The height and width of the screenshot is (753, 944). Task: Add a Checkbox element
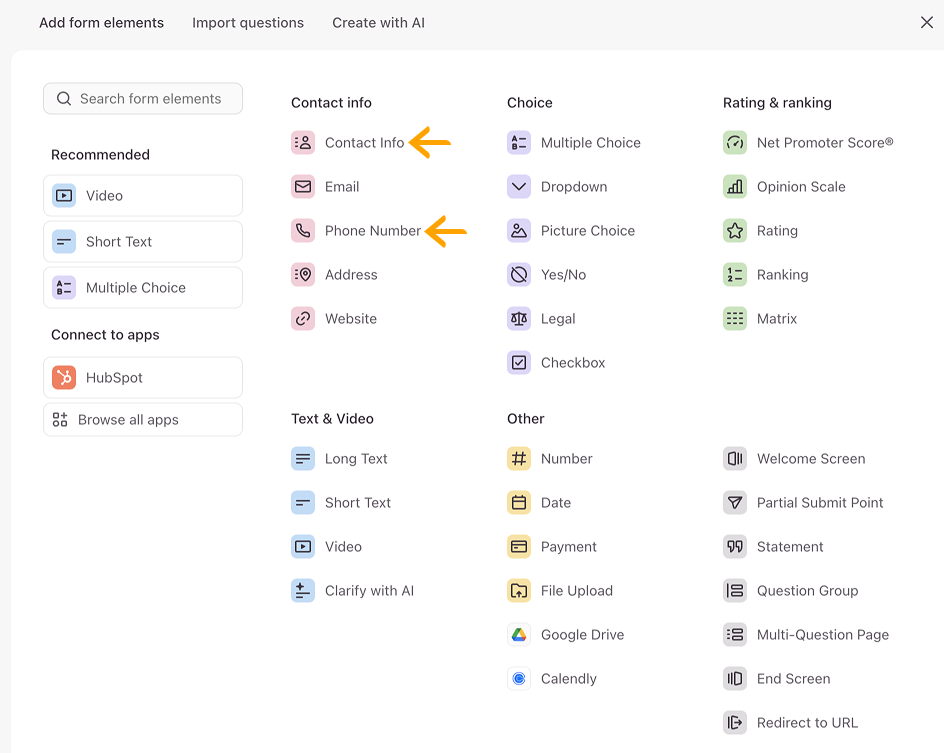556,362
